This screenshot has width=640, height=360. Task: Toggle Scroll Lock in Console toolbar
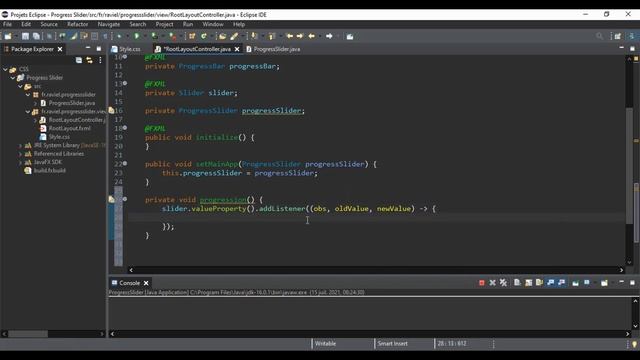tap(529, 282)
